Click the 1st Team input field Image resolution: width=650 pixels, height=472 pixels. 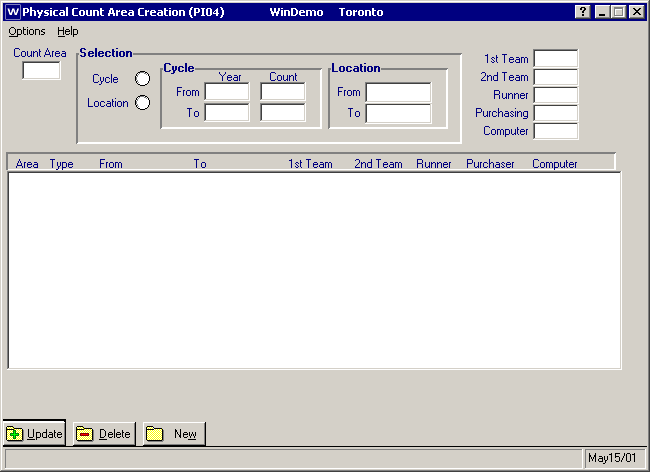(x=555, y=58)
